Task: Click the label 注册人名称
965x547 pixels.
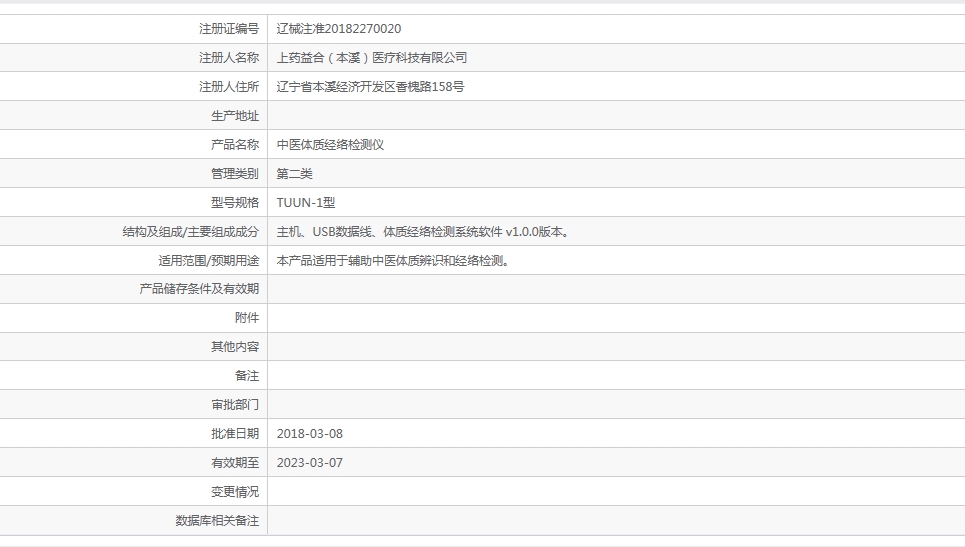Action: click(229, 58)
